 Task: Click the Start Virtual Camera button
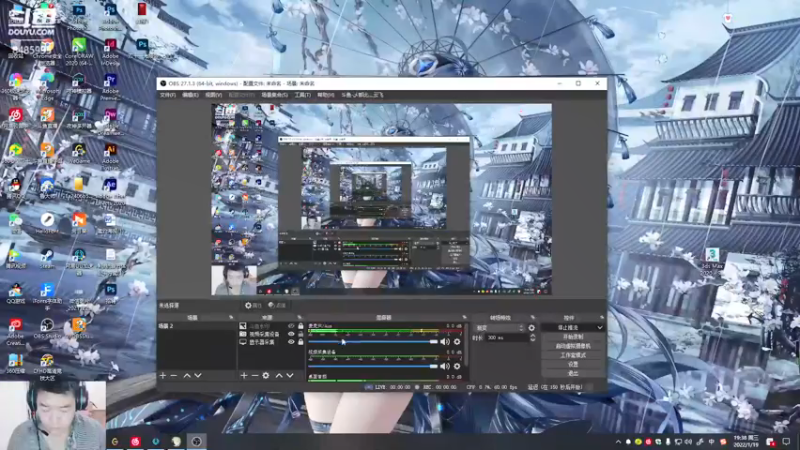[573, 346]
